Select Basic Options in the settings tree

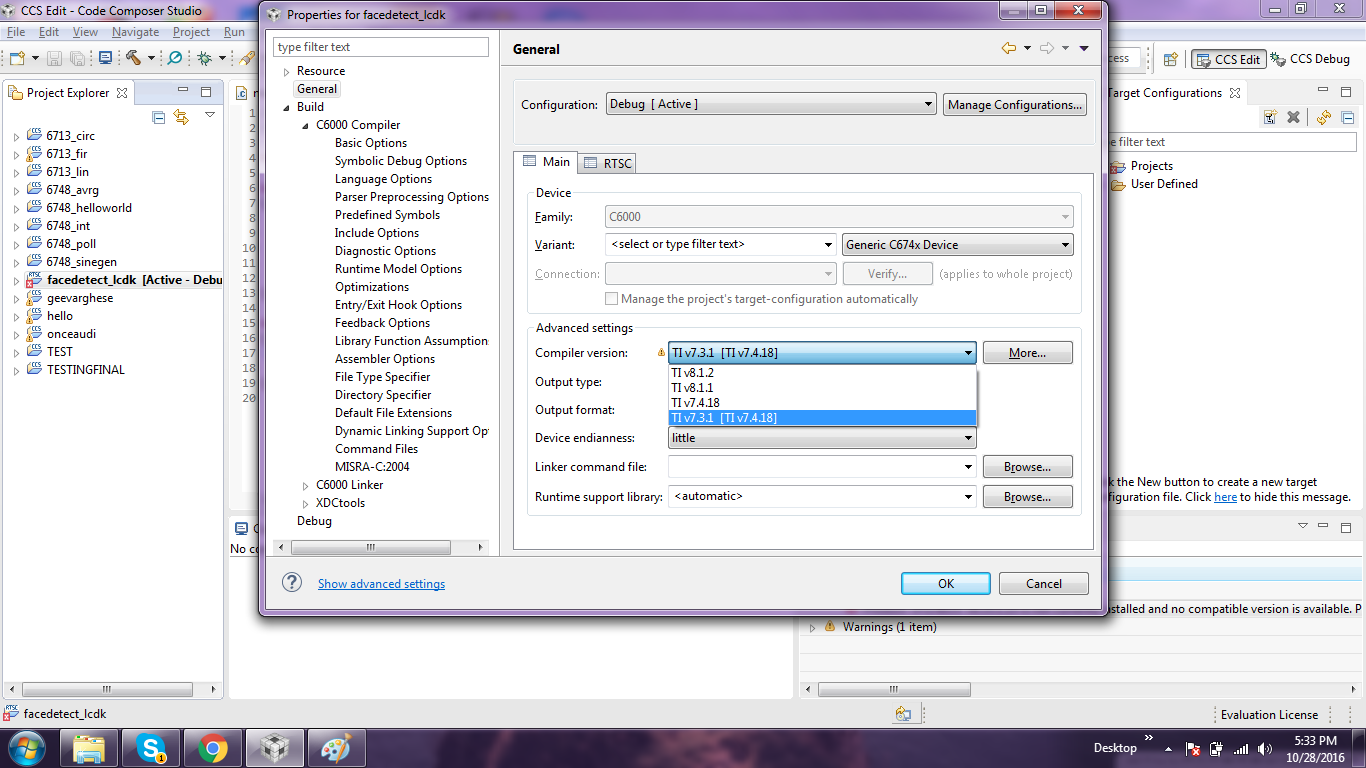(370, 143)
